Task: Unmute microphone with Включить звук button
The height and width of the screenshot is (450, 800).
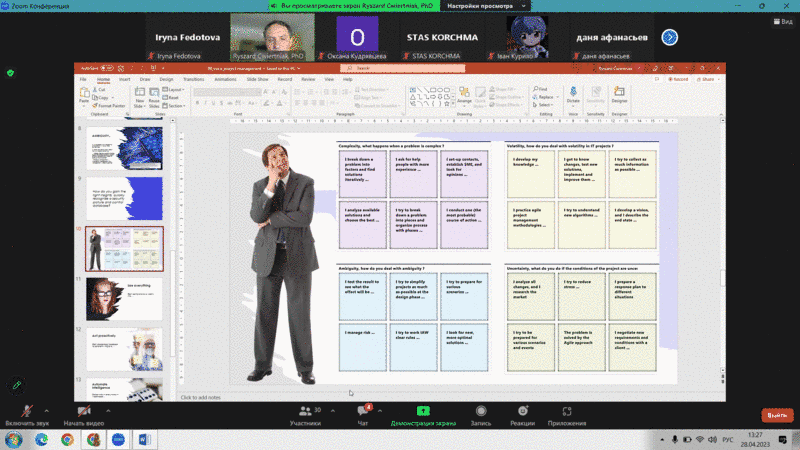Action: click(26, 412)
